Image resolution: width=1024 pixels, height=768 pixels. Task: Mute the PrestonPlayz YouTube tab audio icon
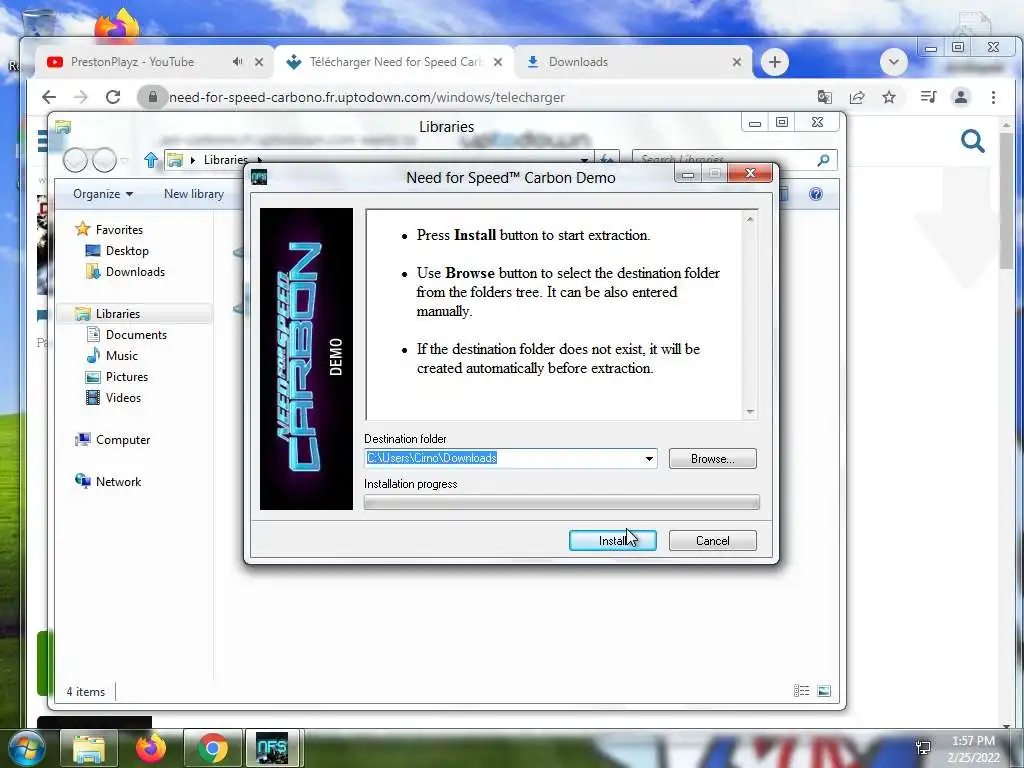(x=237, y=61)
